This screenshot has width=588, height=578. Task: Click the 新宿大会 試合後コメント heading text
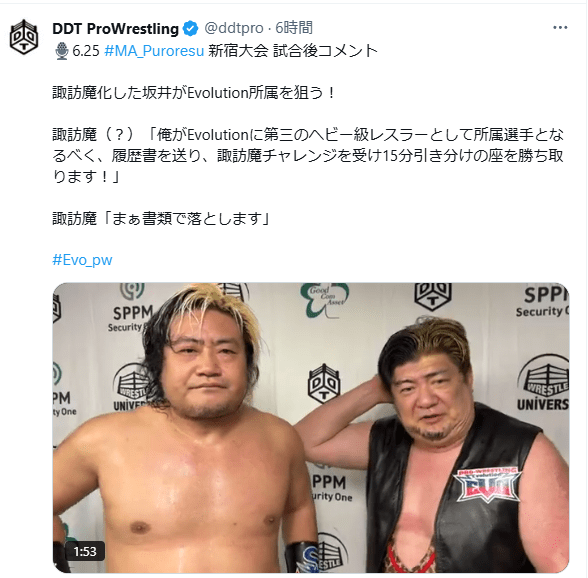(x=293, y=51)
